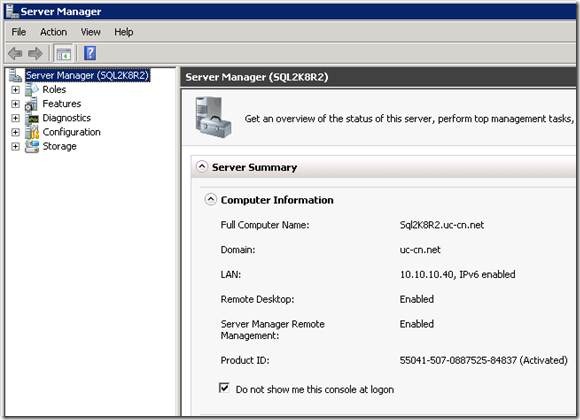Collapse the Server Summary section
This screenshot has width=580, height=420.
[x=202, y=167]
